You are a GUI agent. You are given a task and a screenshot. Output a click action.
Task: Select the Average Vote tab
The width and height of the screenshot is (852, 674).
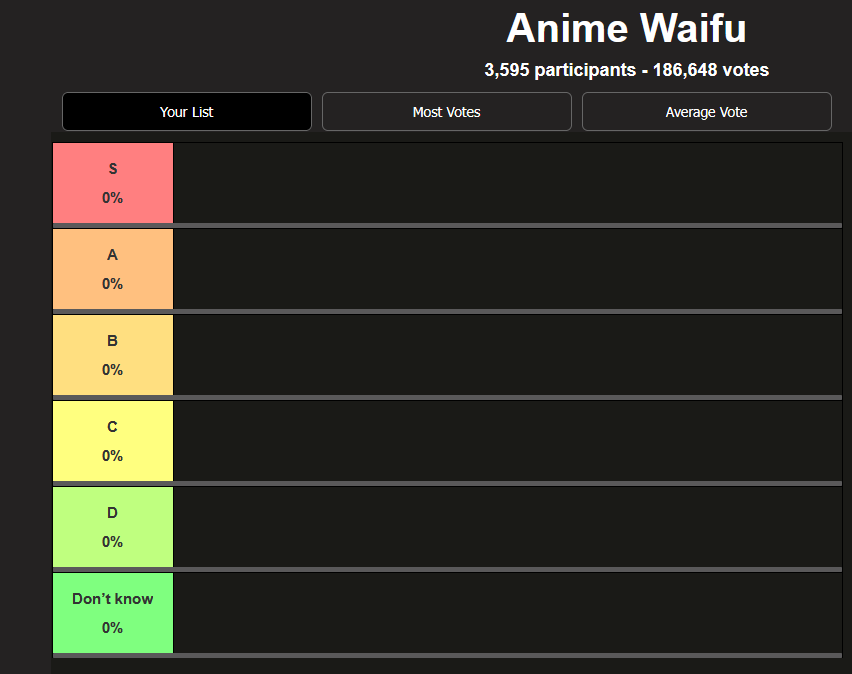click(x=706, y=111)
